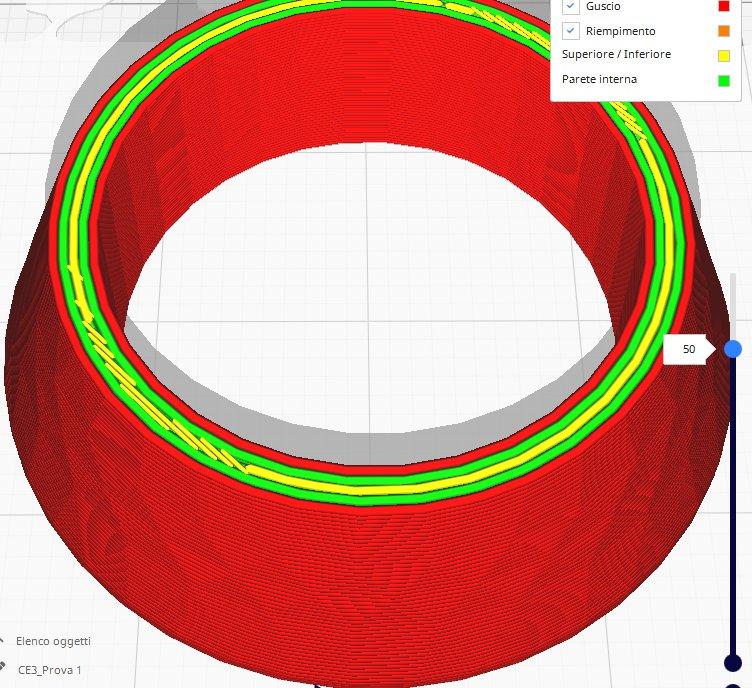The image size is (752, 688).
Task: Click the Riempimento legend label
Action: tap(620, 31)
